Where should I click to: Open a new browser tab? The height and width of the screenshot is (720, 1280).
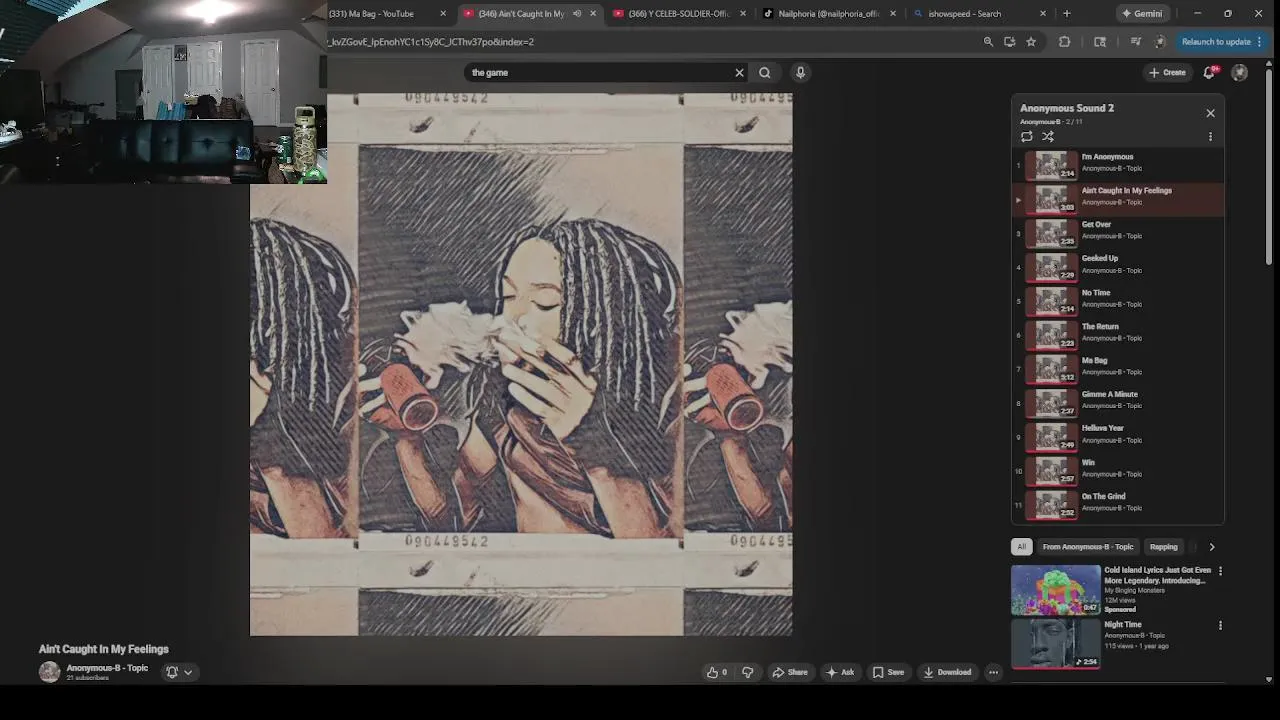pyautogui.click(x=1066, y=14)
